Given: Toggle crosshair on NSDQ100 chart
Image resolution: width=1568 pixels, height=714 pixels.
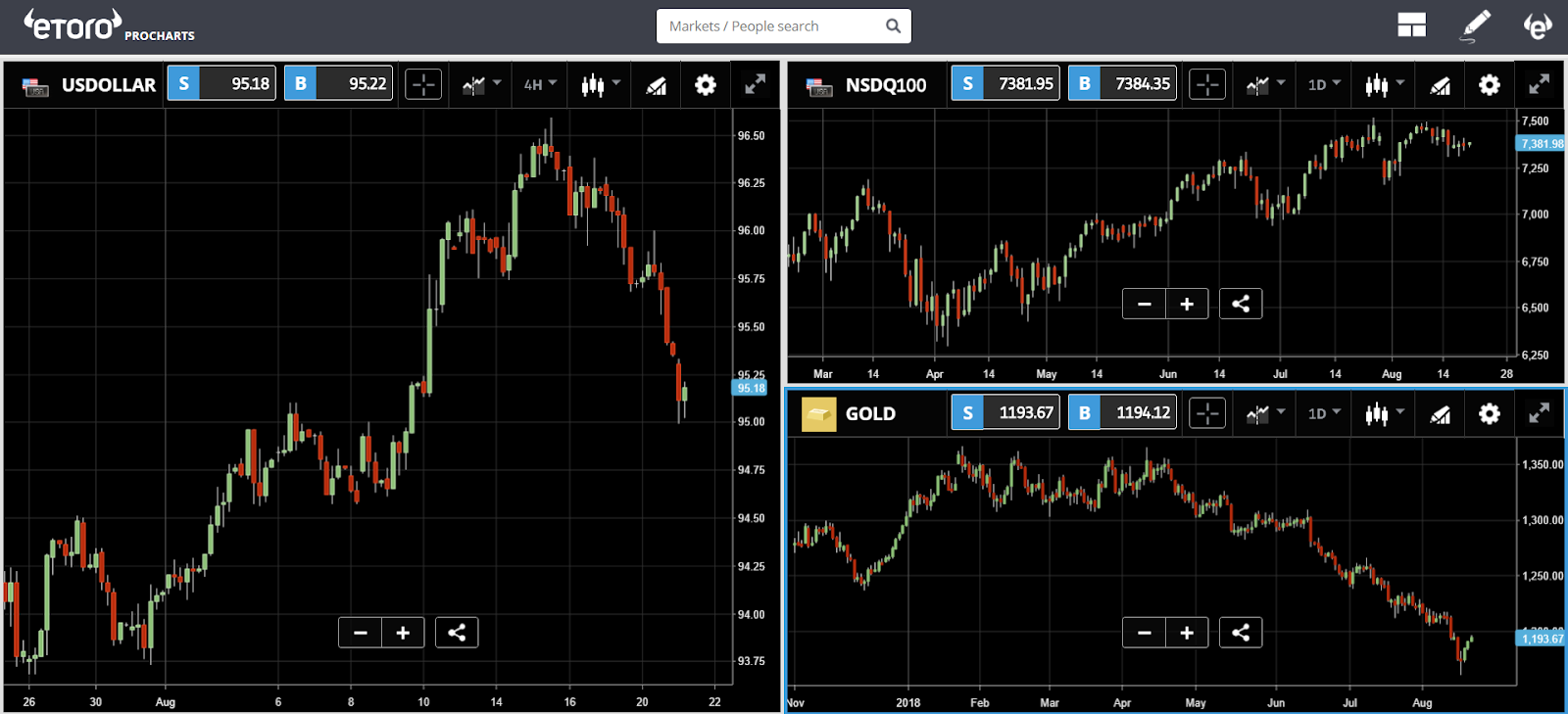Looking at the screenshot, I should click(1207, 85).
